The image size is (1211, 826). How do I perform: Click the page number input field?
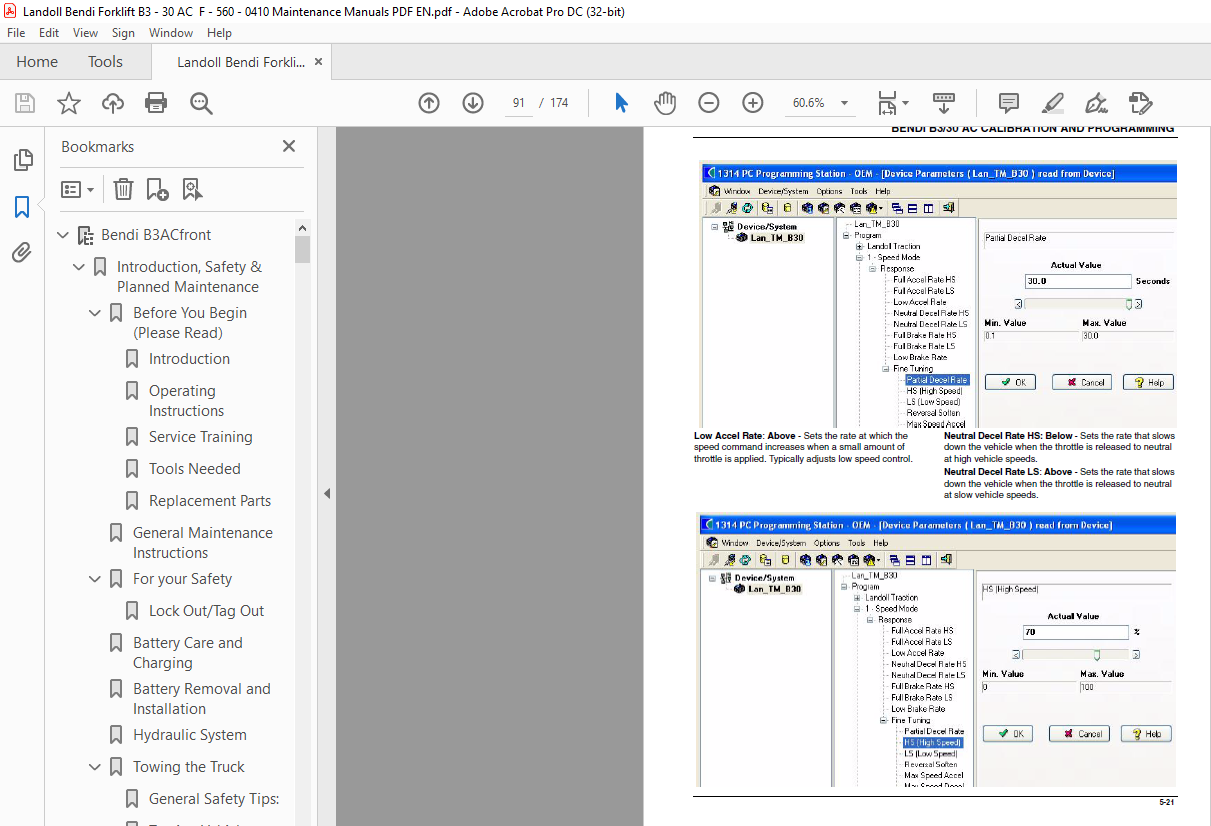[x=518, y=103]
